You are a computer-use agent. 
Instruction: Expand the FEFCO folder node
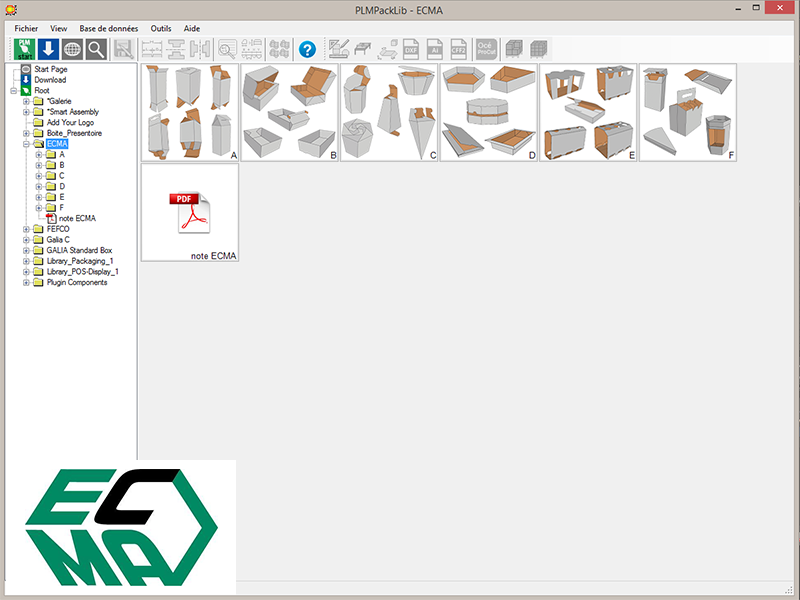click(26, 229)
